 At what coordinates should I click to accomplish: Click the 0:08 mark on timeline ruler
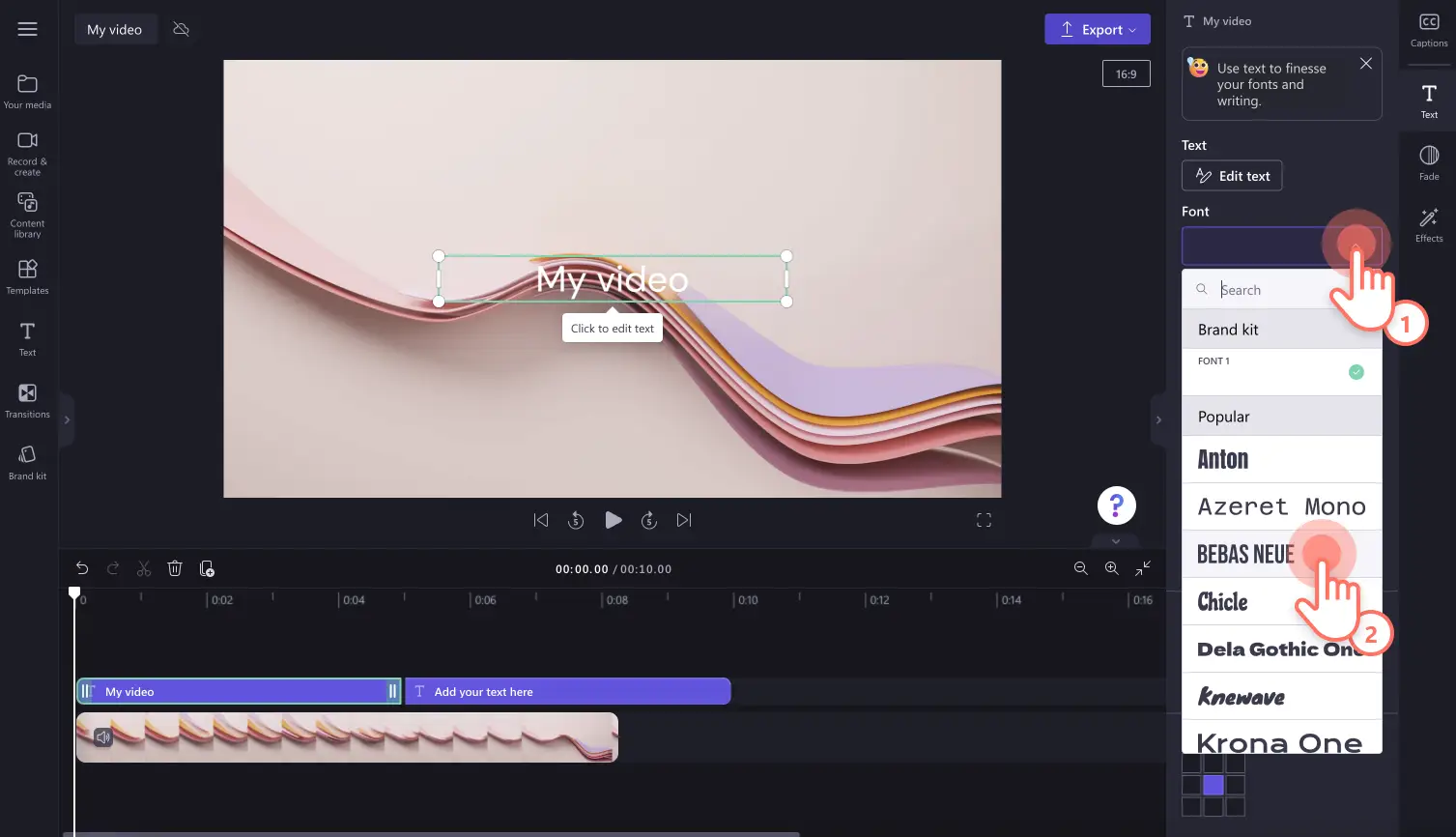click(616, 600)
